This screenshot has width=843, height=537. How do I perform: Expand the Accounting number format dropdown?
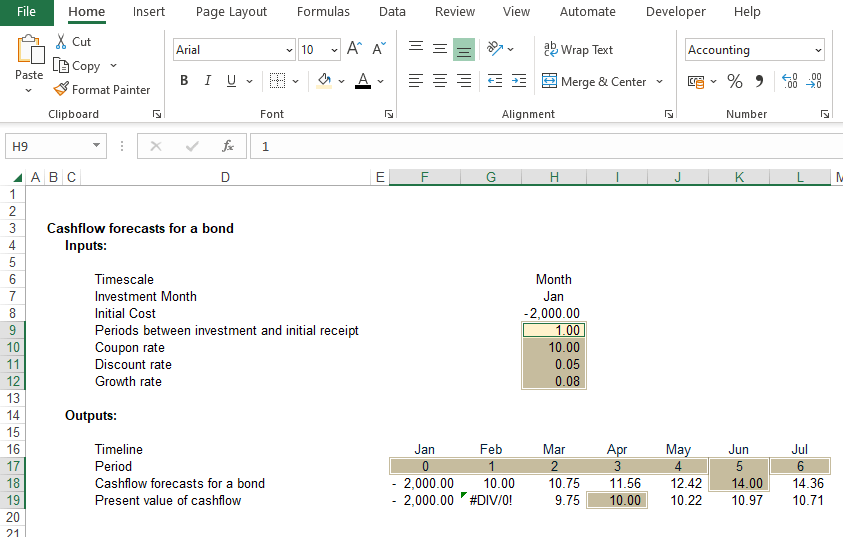pyautogui.click(x=818, y=50)
